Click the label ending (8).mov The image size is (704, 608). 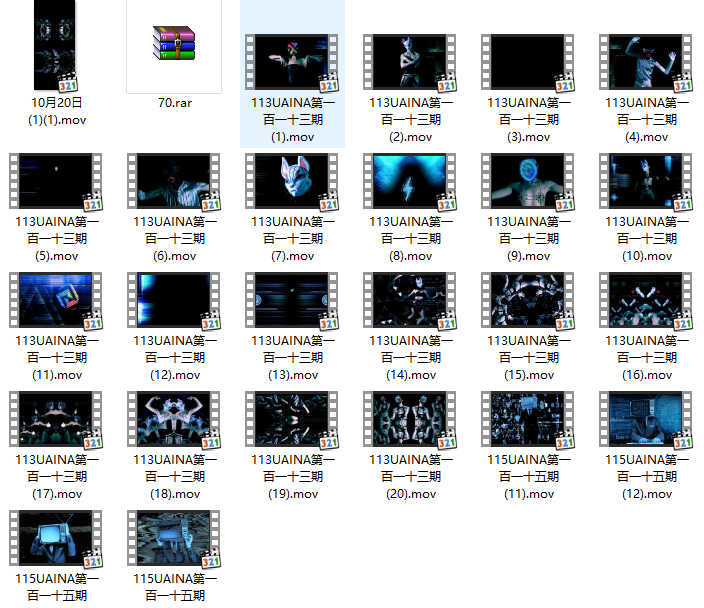(411, 239)
